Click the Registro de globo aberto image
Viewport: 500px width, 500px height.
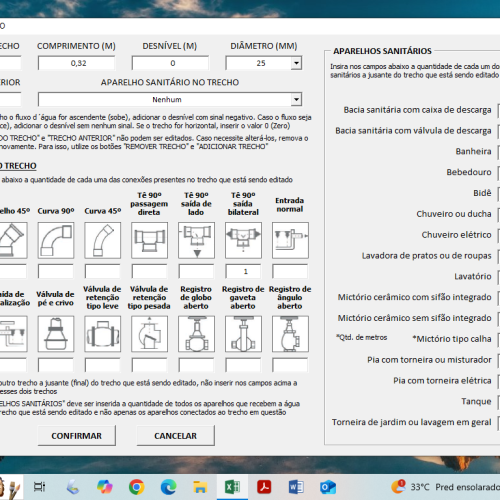pyautogui.click(x=196, y=334)
